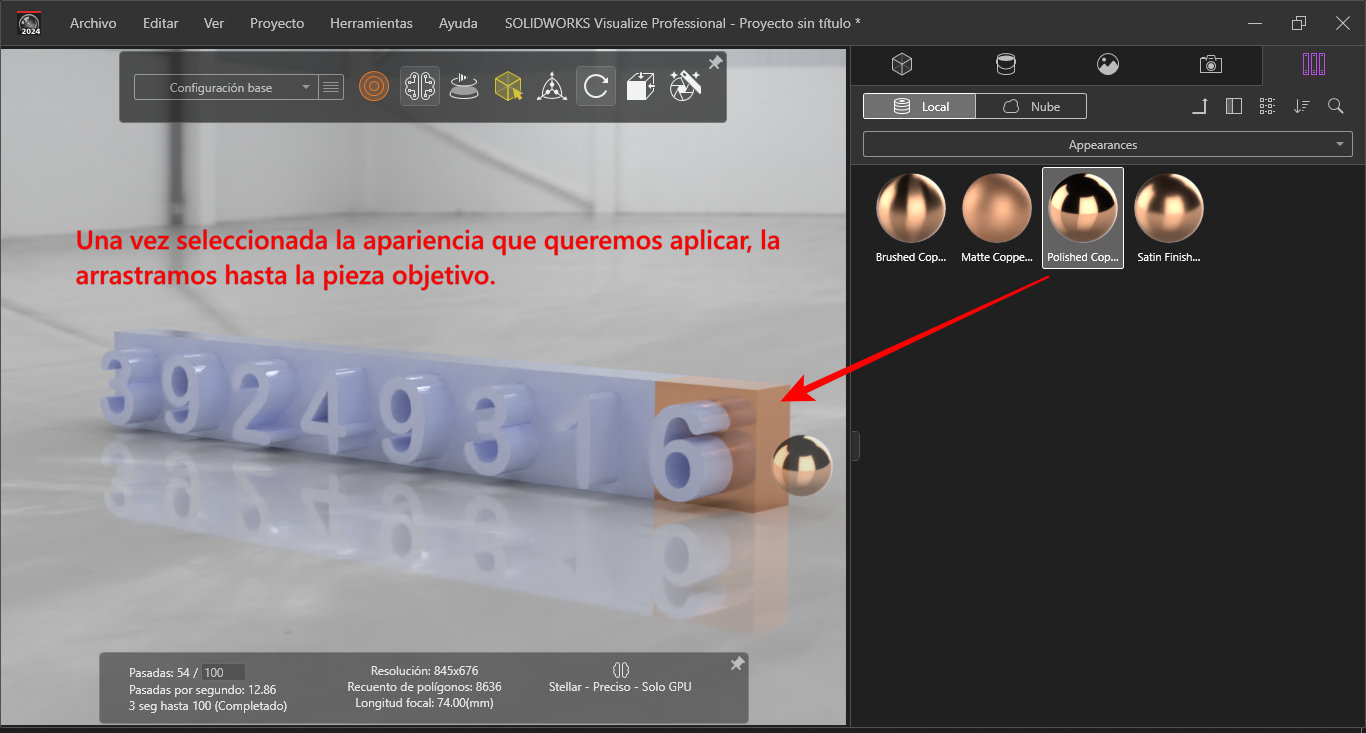The width and height of the screenshot is (1366, 733).
Task: Click the Pasadas value input field
Action: [224, 672]
